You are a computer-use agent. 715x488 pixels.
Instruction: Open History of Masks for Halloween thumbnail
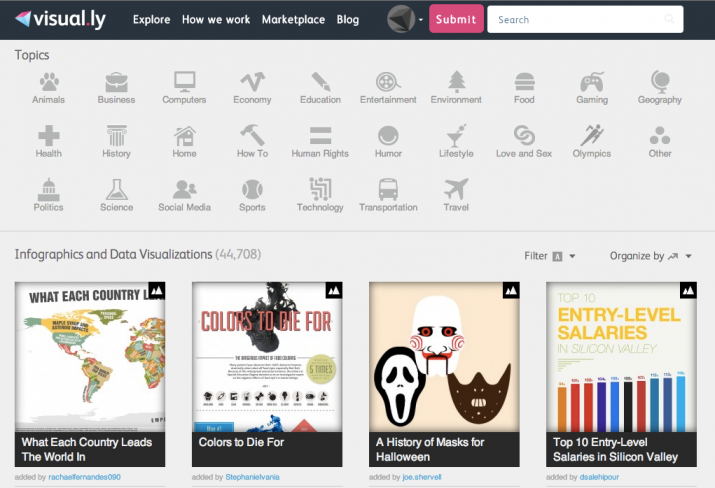(444, 357)
